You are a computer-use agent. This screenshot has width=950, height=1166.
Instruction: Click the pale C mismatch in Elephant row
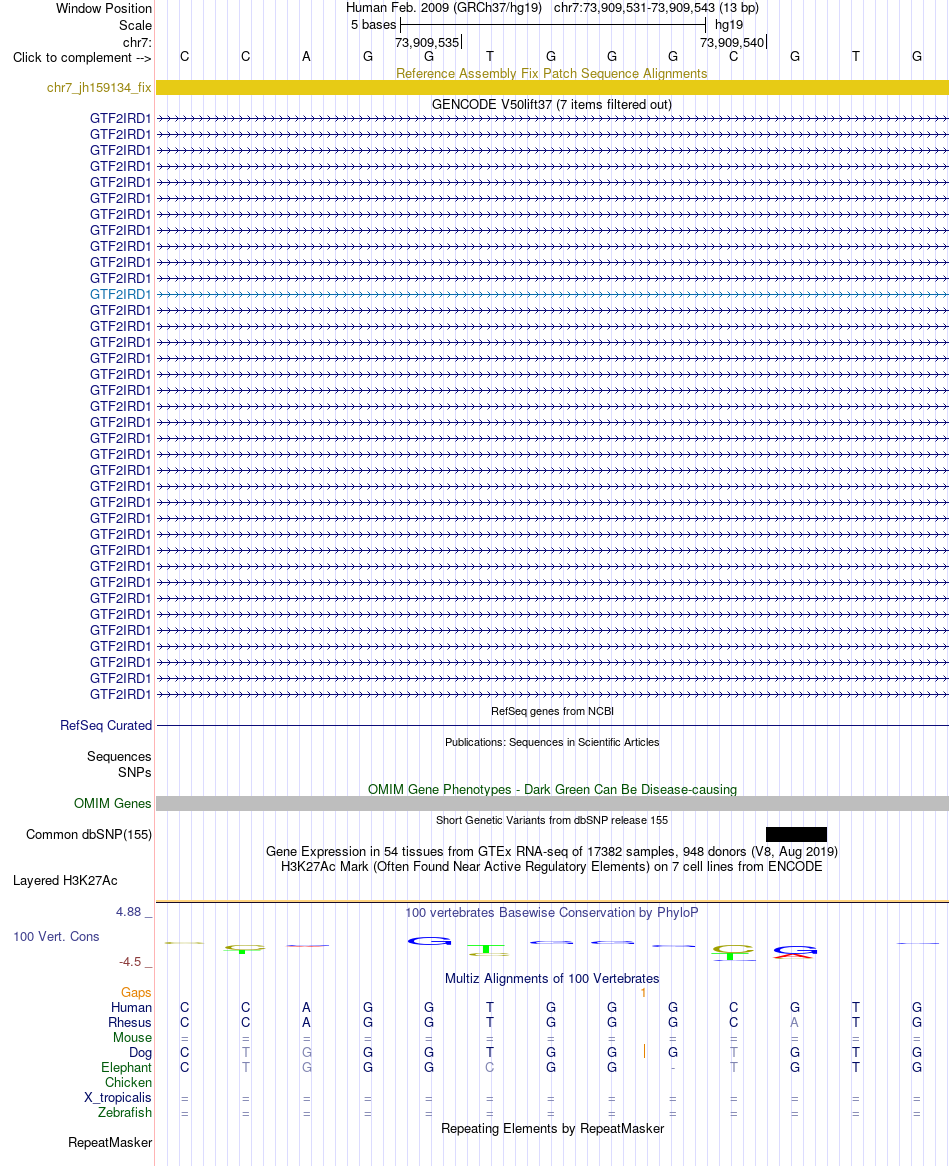489,1068
